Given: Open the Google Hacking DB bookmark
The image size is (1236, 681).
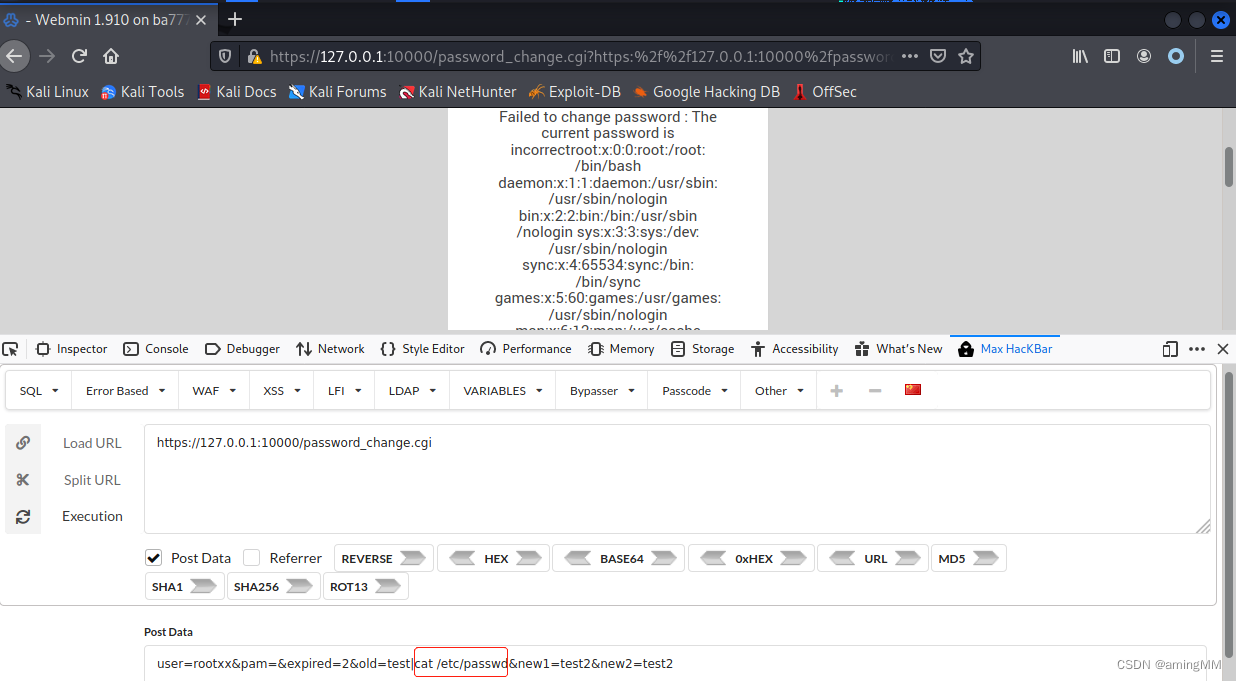Looking at the screenshot, I should (x=706, y=92).
